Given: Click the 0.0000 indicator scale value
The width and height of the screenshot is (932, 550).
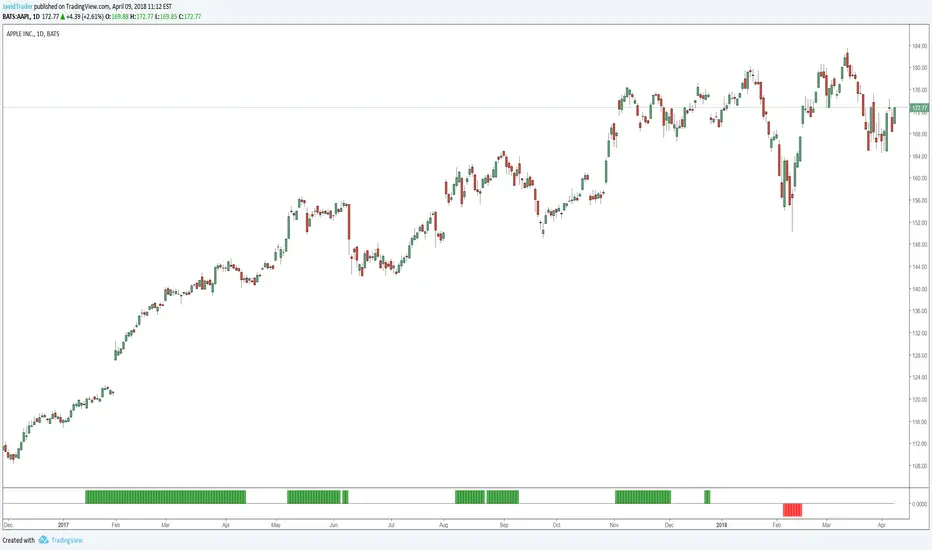Looking at the screenshot, I should tap(919, 504).
